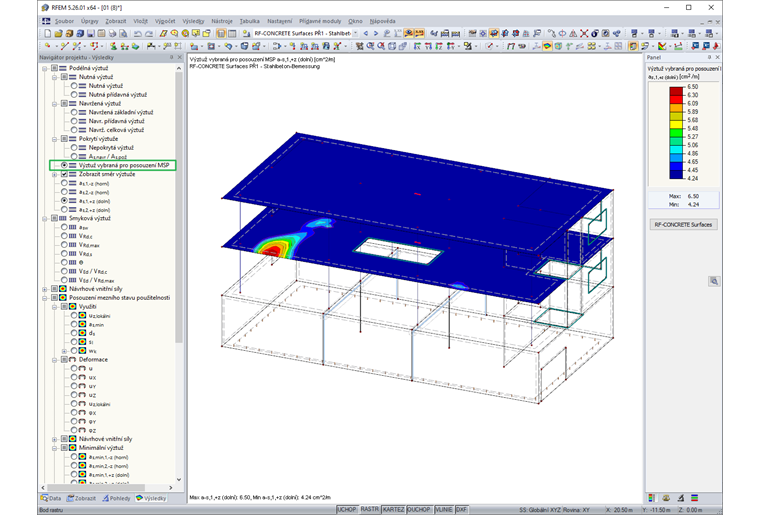
Task: Click navigator horizontal scrollbar right arrow
Action: click(170, 487)
